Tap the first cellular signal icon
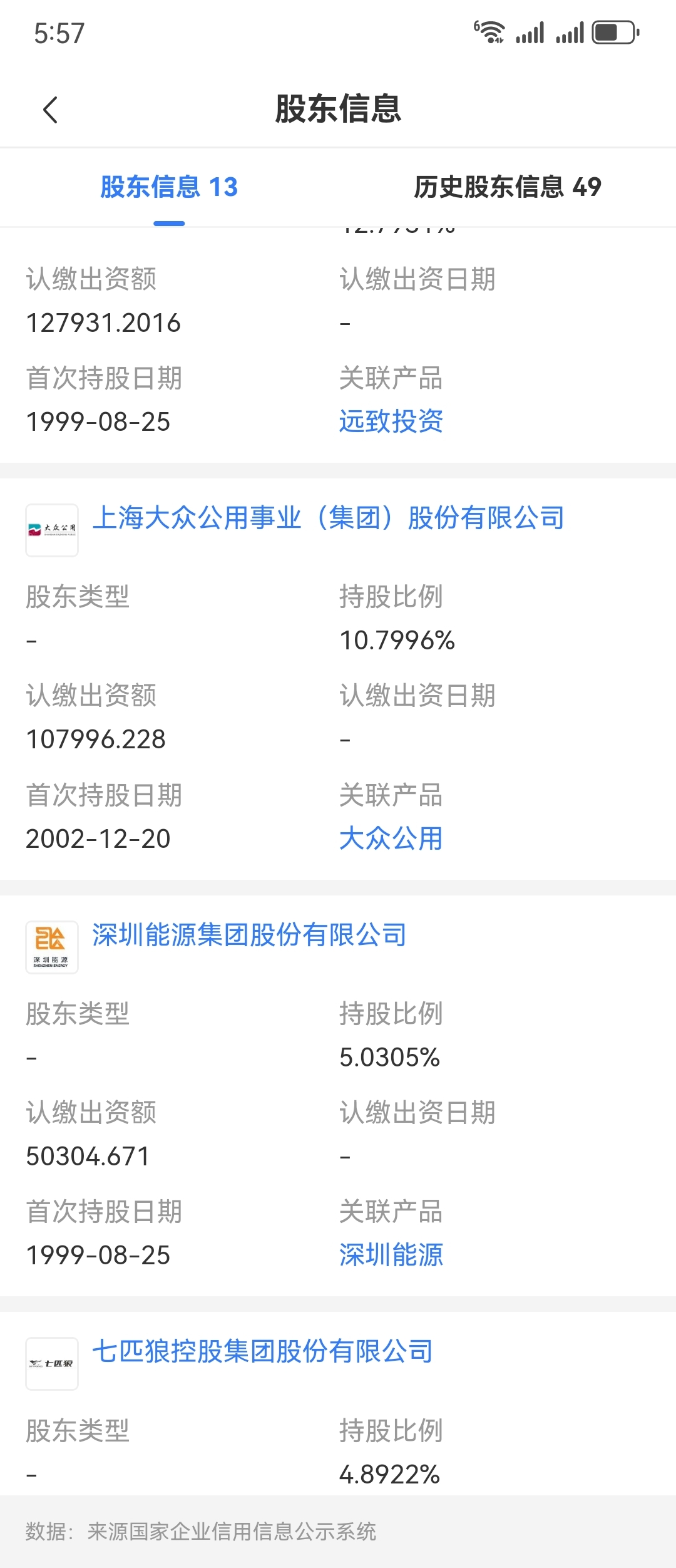Screen dimensions: 676x1568 [x=530, y=33]
